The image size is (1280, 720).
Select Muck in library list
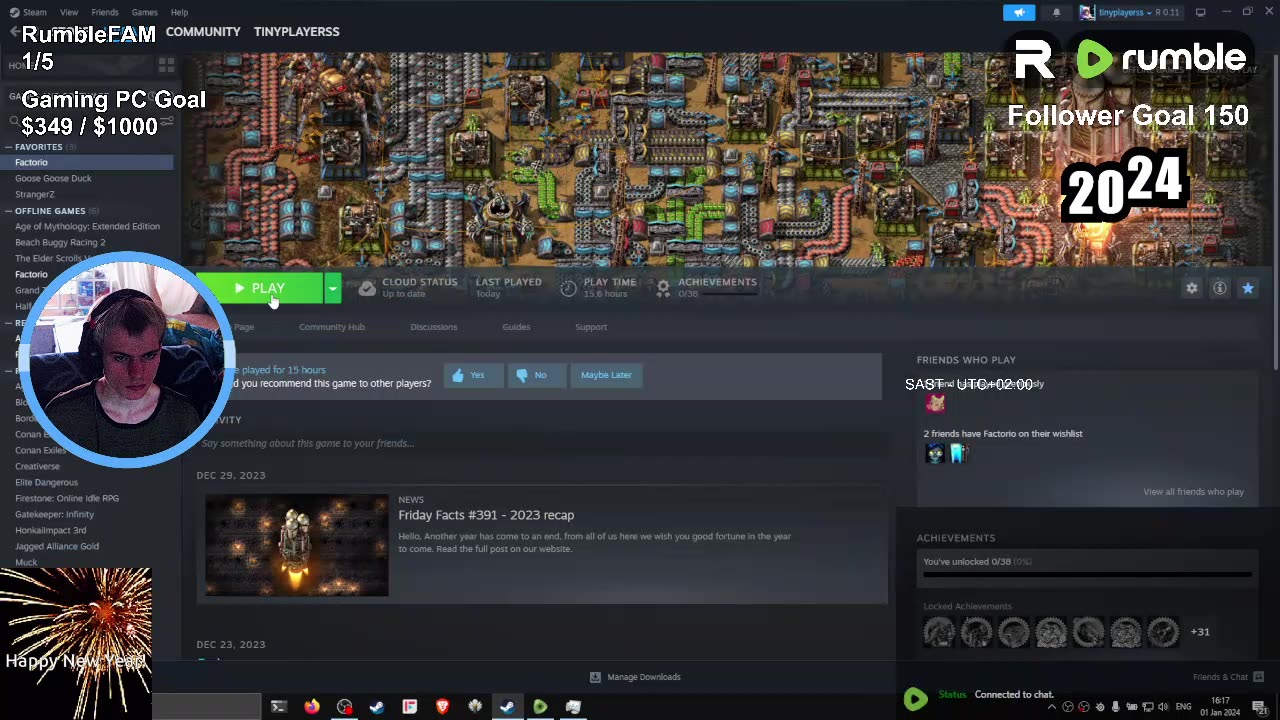click(26, 562)
